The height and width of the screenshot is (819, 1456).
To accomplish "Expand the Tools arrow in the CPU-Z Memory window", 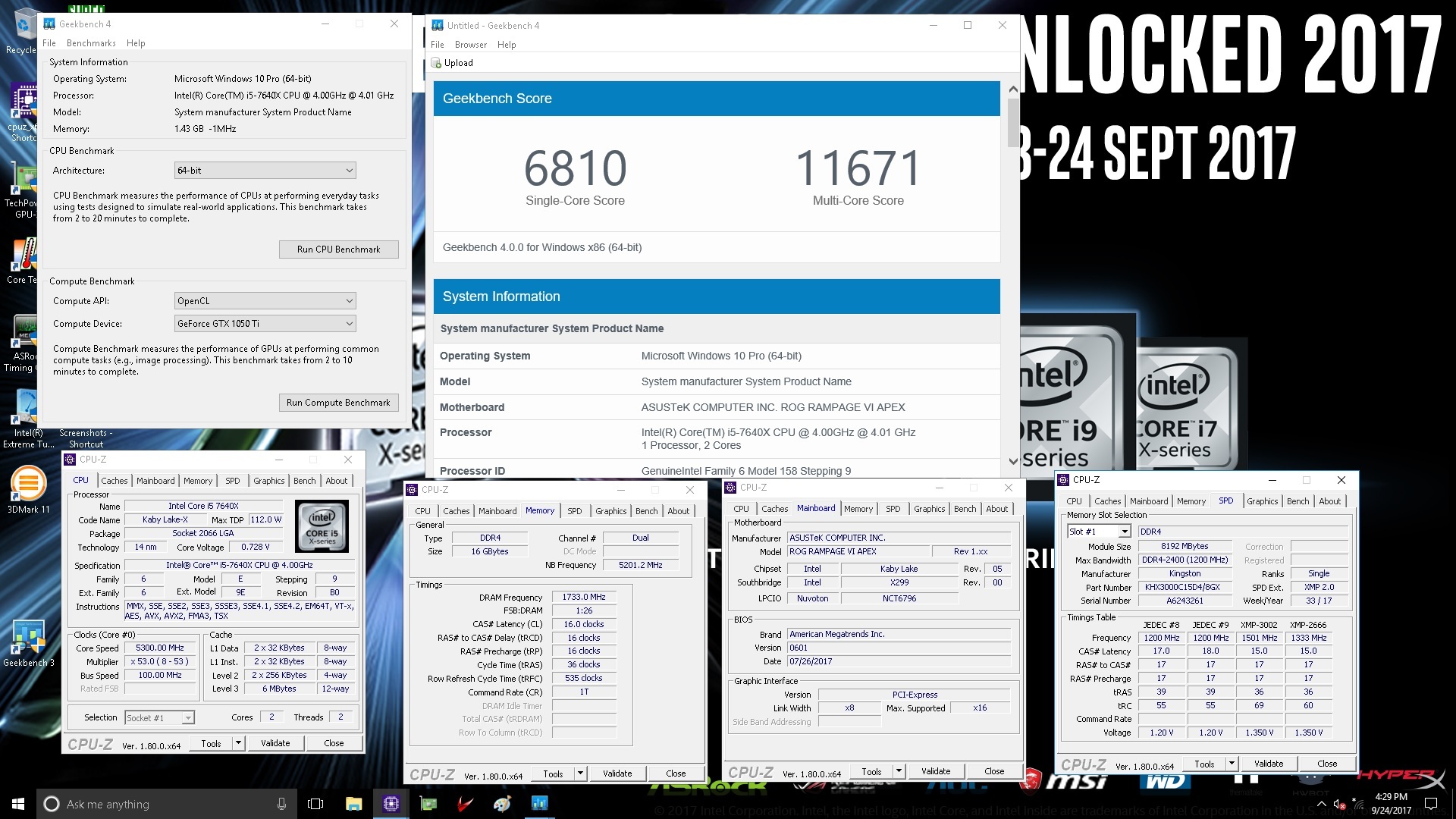I will point(580,773).
